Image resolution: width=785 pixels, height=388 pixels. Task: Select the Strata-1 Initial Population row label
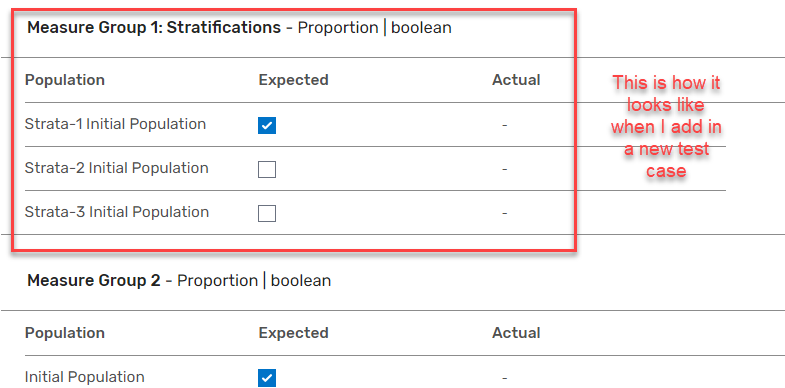115,124
